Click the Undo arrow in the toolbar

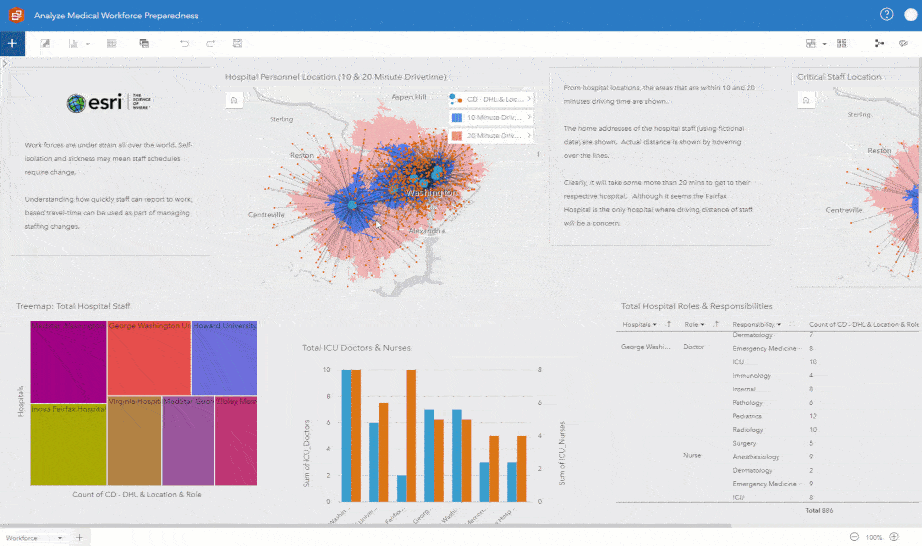coord(184,43)
